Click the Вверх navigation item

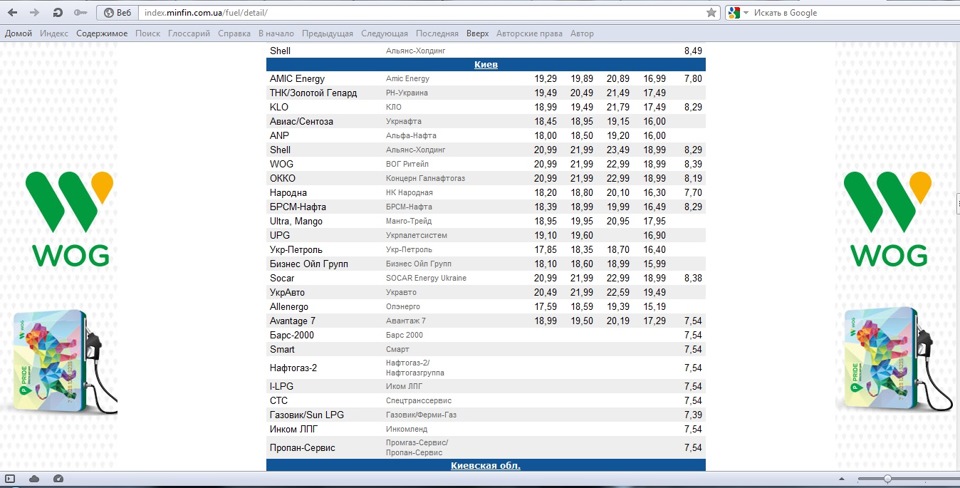pos(478,34)
